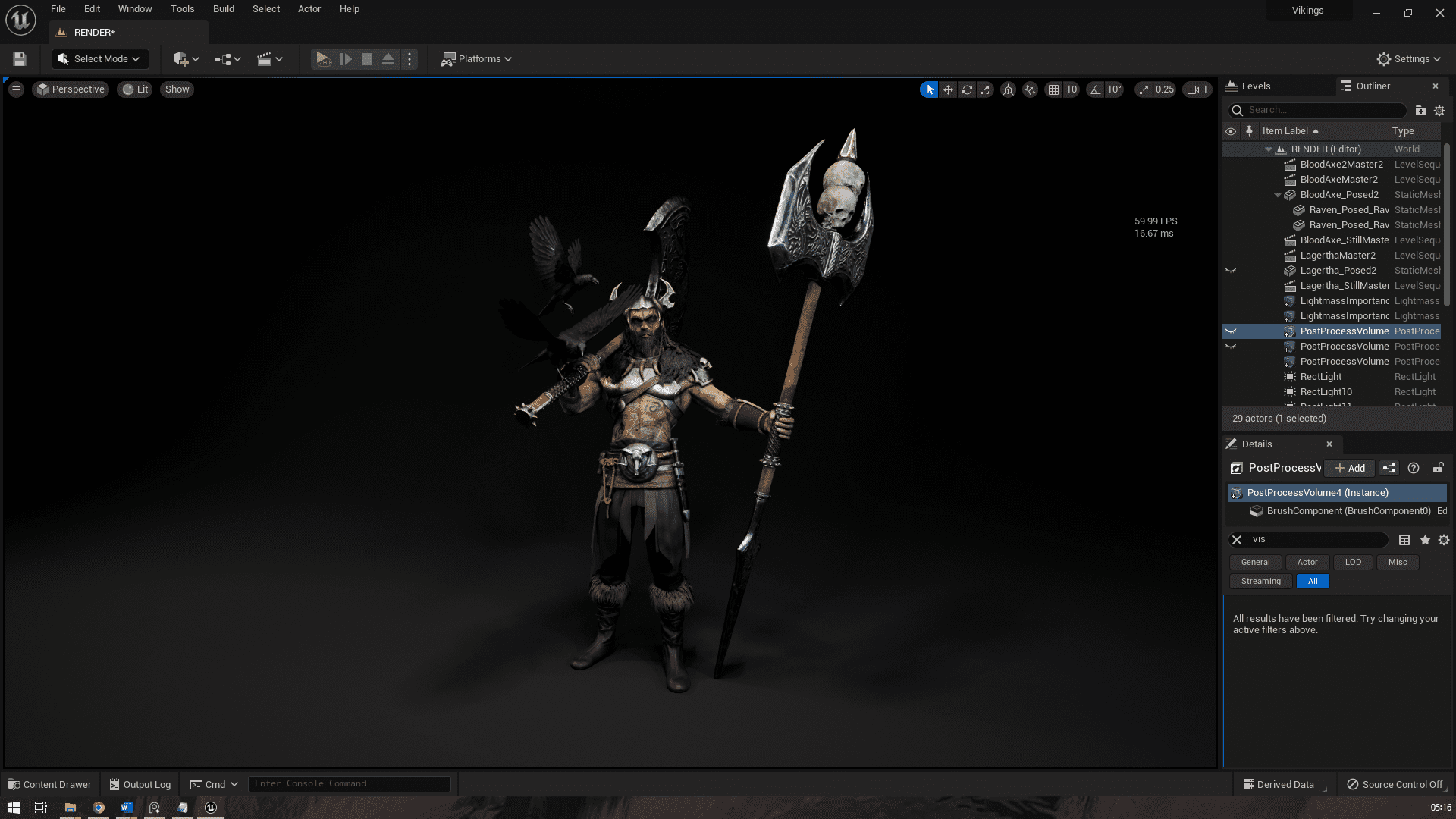The height and width of the screenshot is (819, 1456).
Task: Activate the select objects cursor tool
Action: click(x=930, y=89)
